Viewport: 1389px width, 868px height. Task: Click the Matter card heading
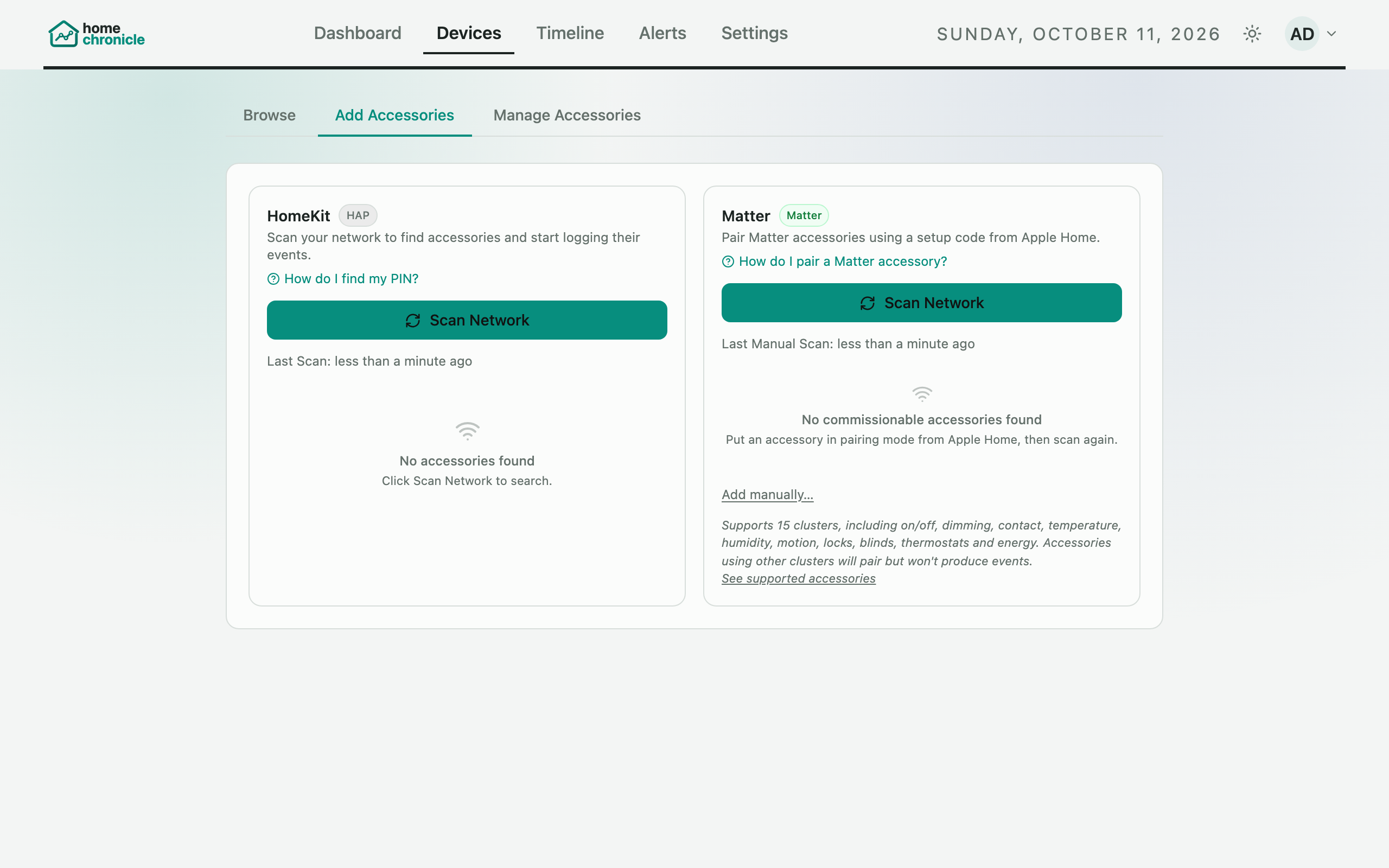746,216
